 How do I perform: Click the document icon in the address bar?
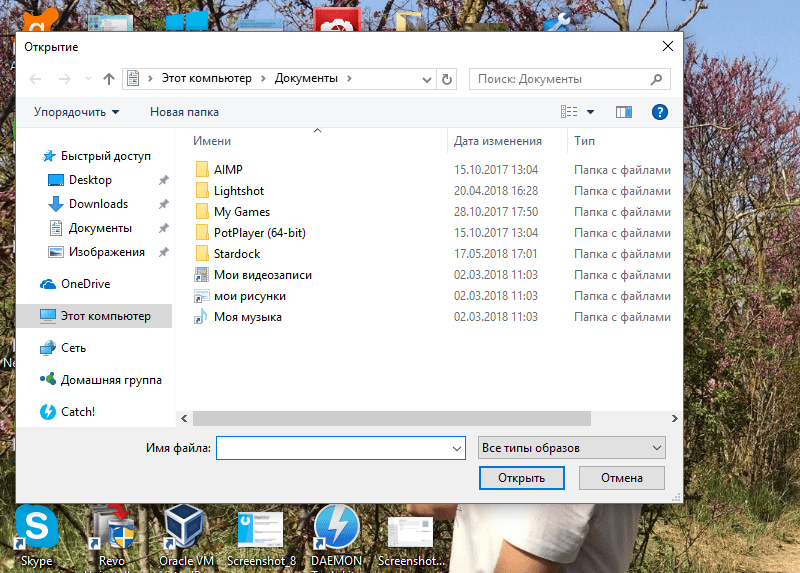133,79
